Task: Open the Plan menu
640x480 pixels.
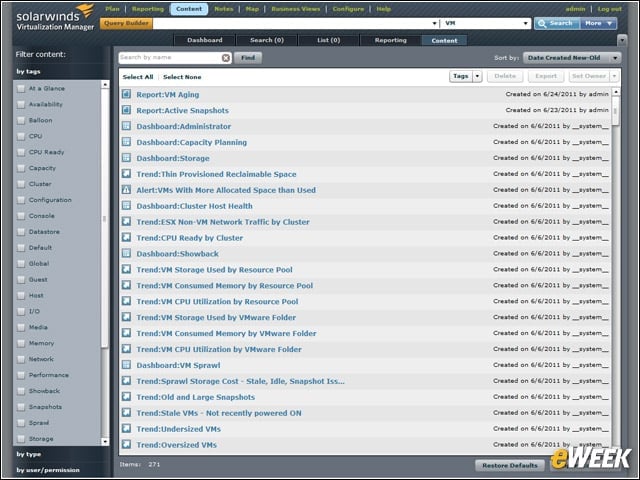Action: click(x=112, y=9)
